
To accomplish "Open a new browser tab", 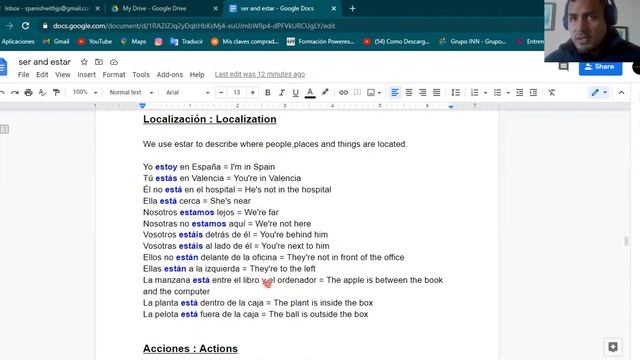I will click(352, 8).
